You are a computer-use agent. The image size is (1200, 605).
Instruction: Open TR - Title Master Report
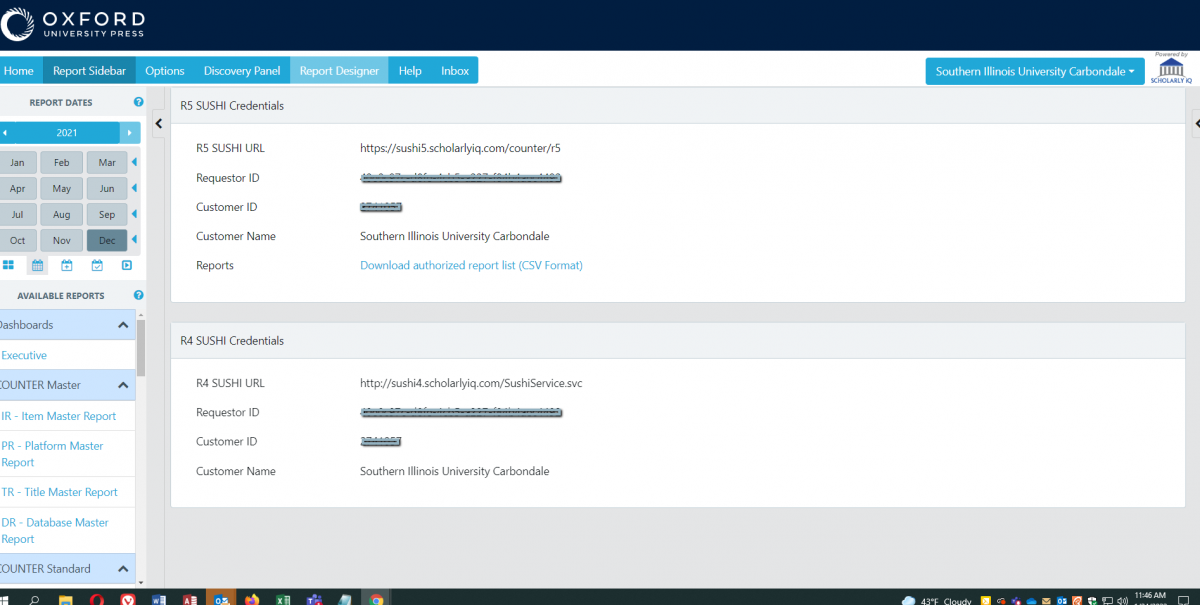pos(60,492)
